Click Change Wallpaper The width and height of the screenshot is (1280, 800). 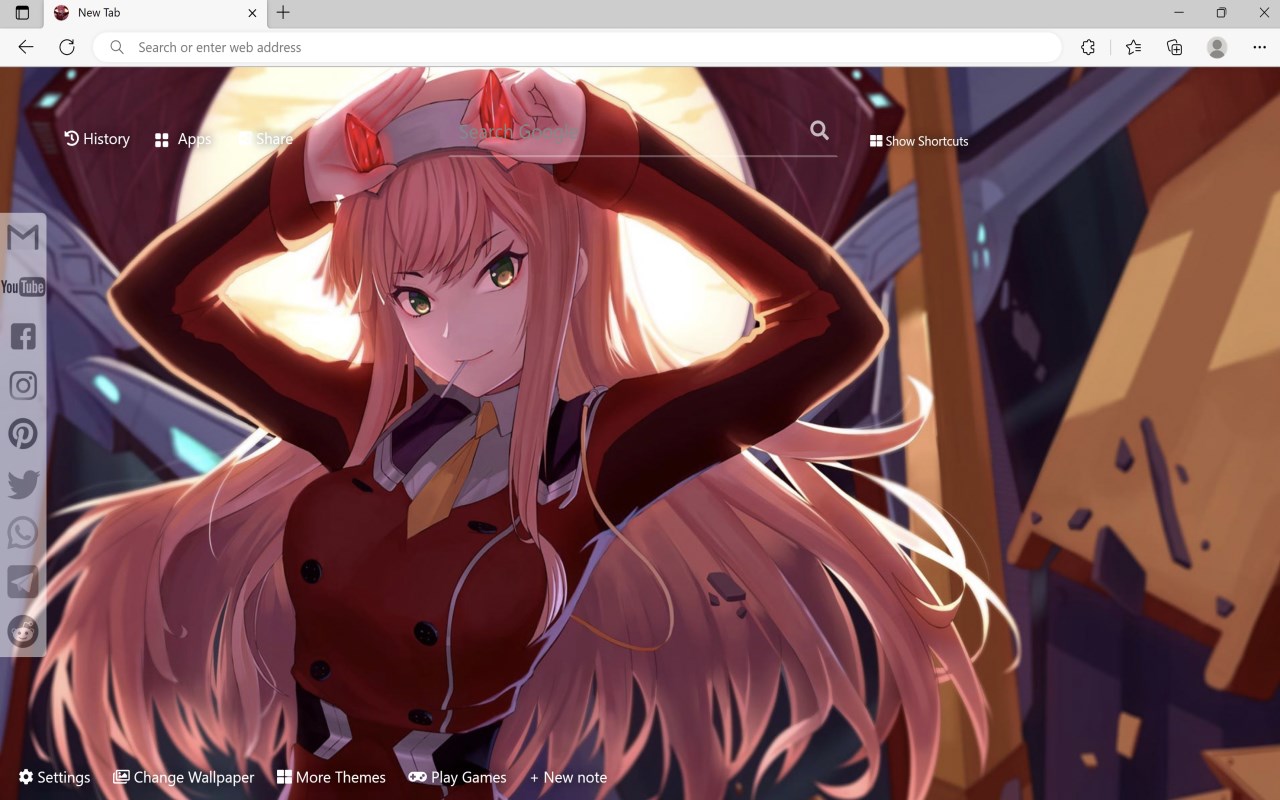click(x=184, y=777)
